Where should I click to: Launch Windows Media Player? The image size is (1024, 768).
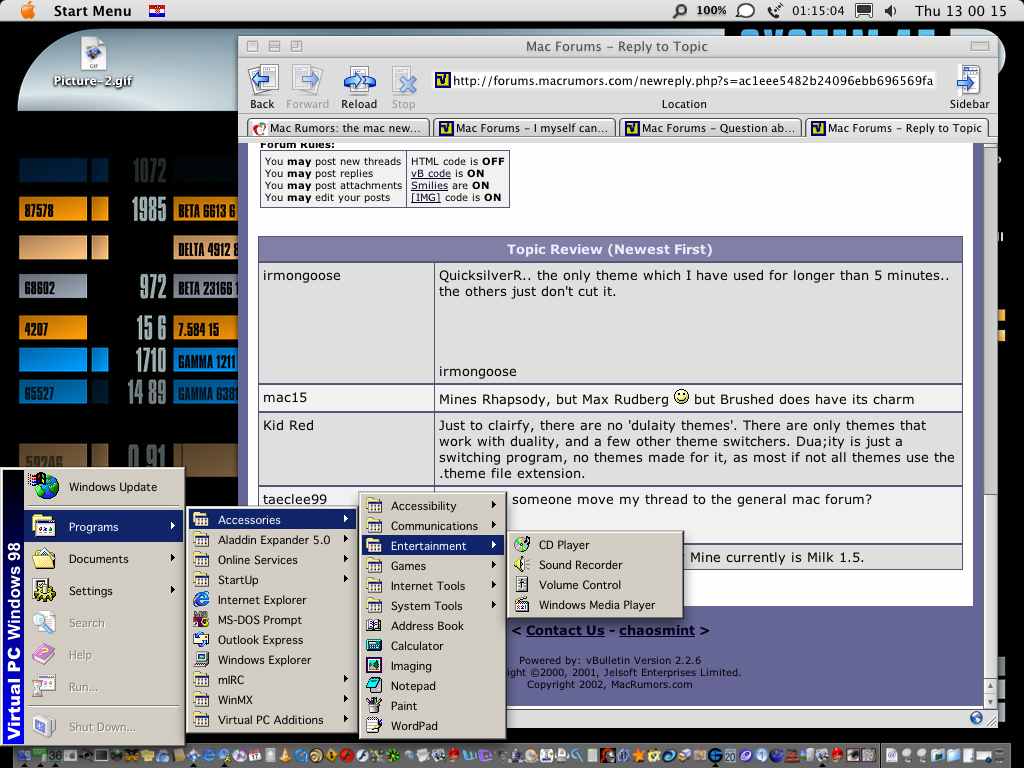click(x=596, y=605)
